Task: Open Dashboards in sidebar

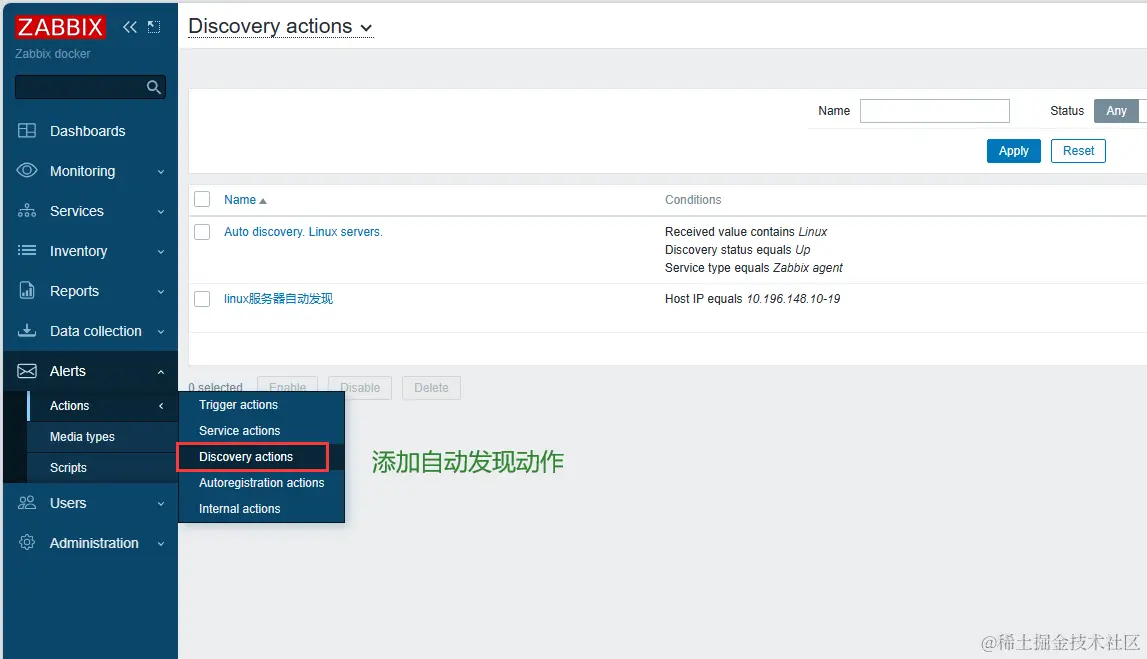Action: (x=88, y=131)
